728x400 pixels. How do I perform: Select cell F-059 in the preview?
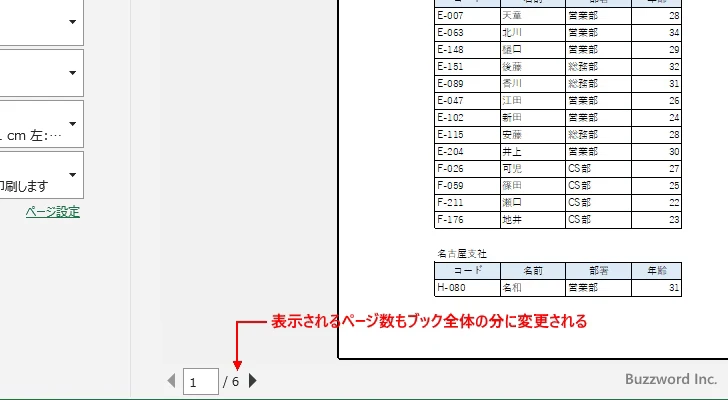[x=468, y=186]
